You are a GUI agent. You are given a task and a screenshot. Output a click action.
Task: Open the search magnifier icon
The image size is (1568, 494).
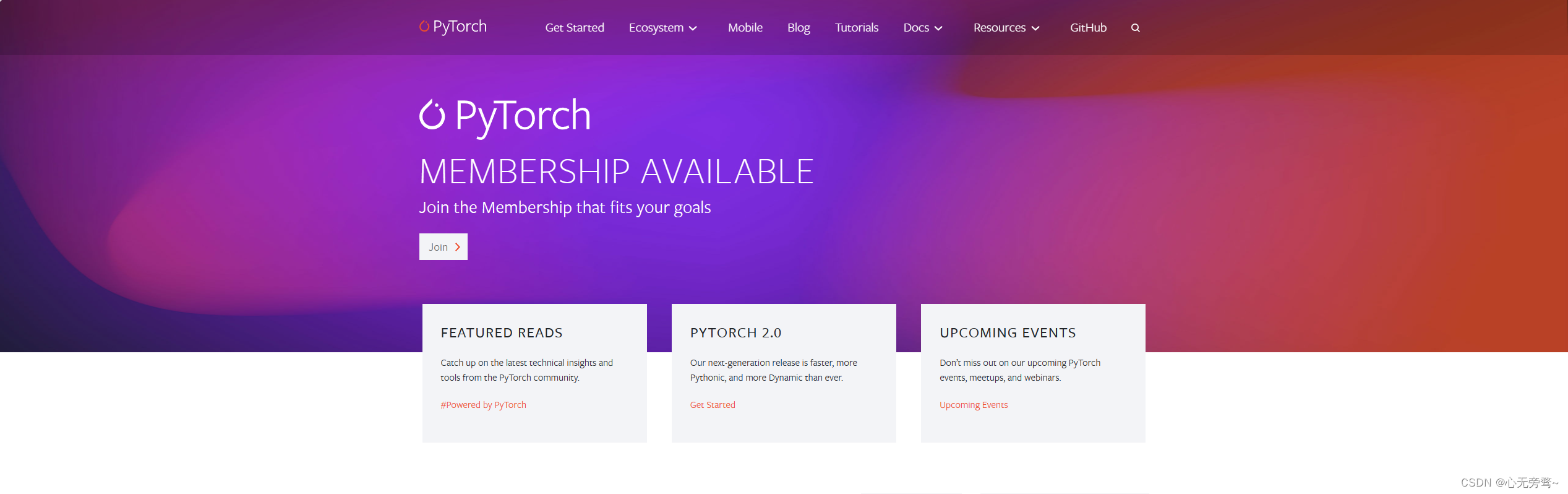pyautogui.click(x=1135, y=28)
